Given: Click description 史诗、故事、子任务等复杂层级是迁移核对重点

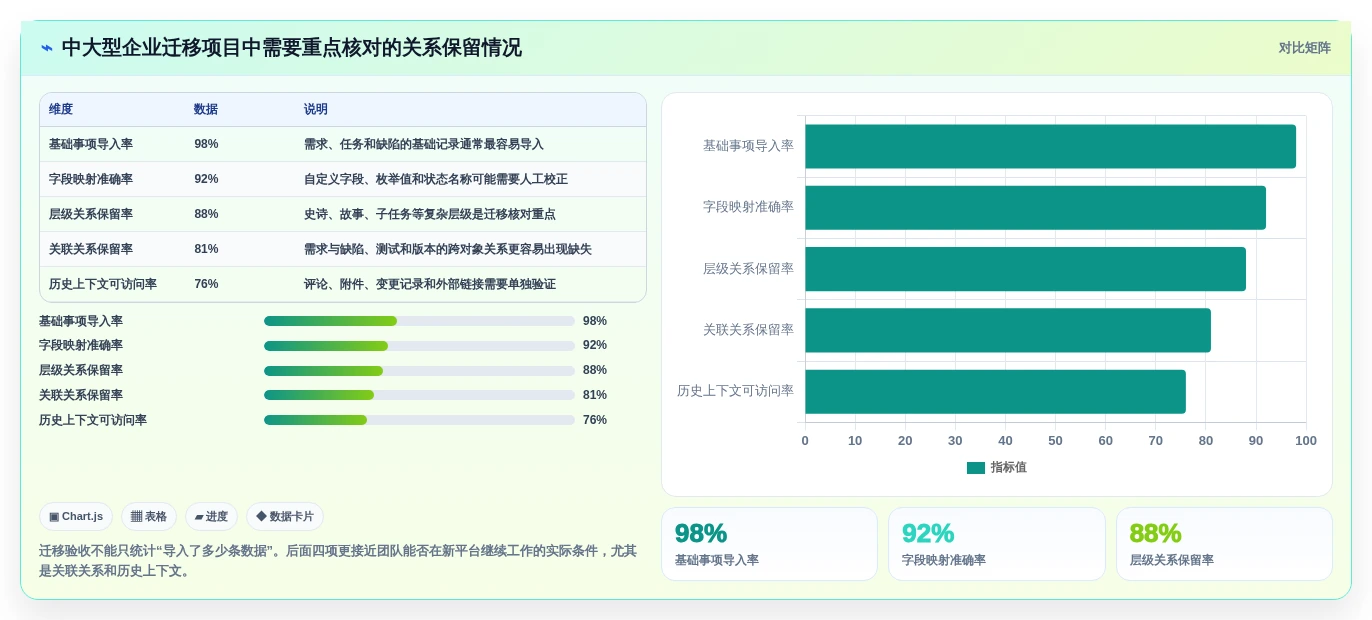Looking at the screenshot, I should coord(430,214).
